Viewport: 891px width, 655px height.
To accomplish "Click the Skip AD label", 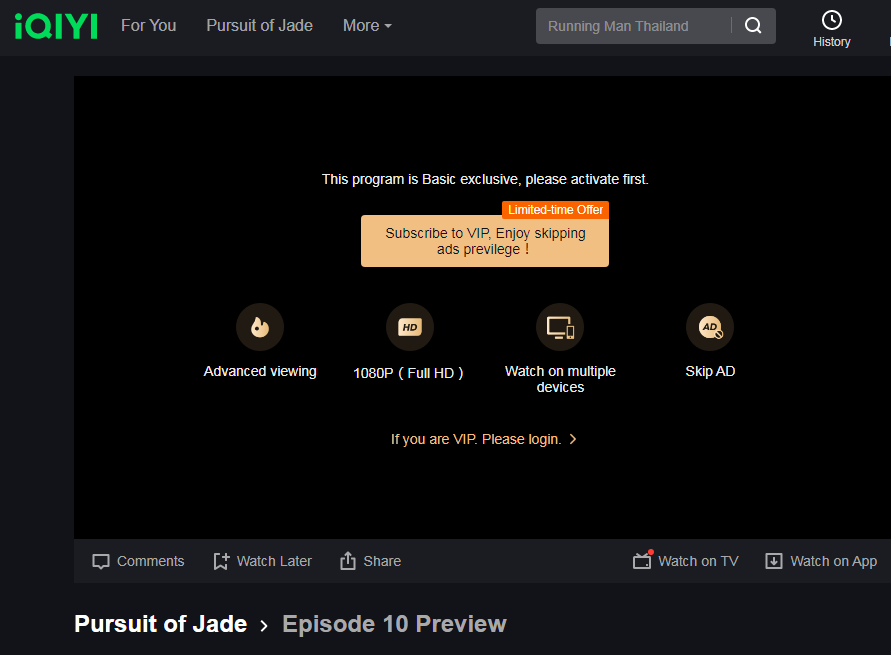I will [x=710, y=372].
